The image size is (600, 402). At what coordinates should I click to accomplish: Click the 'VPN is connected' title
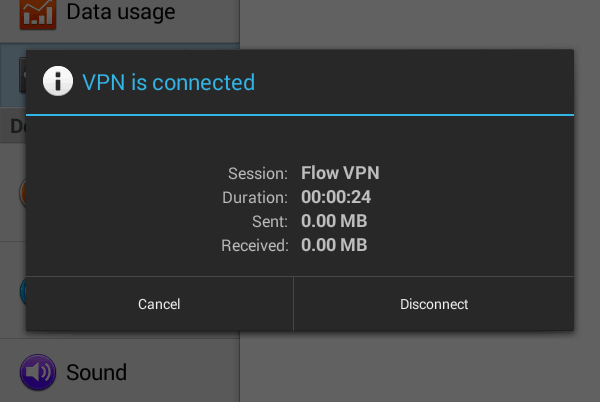[168, 82]
